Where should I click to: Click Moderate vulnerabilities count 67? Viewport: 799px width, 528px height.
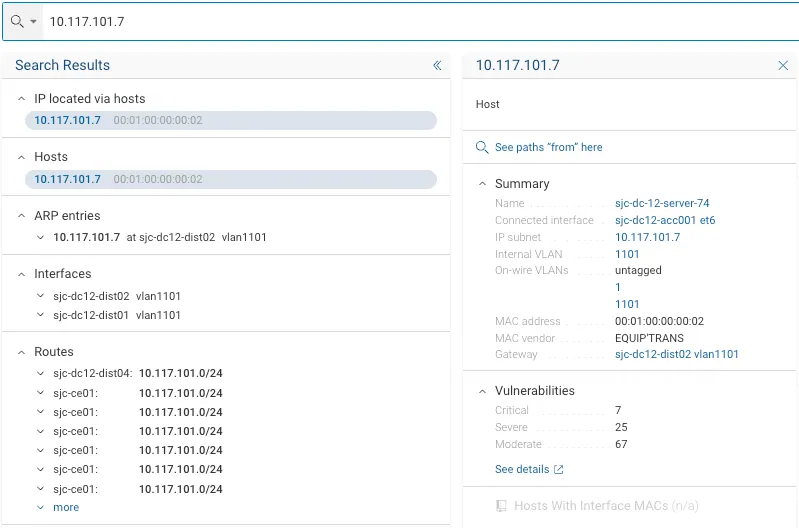(621, 444)
